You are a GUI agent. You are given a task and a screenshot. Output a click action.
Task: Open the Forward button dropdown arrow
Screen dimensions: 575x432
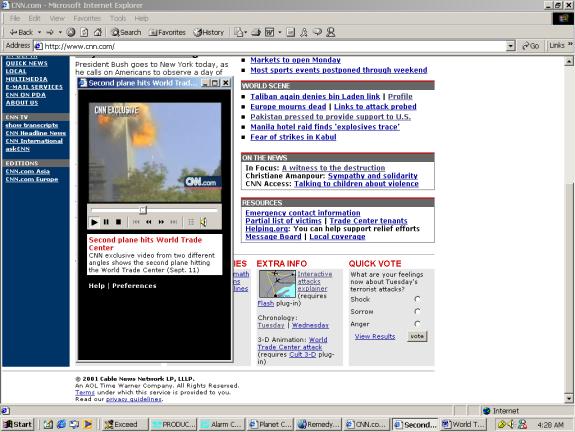click(60, 32)
